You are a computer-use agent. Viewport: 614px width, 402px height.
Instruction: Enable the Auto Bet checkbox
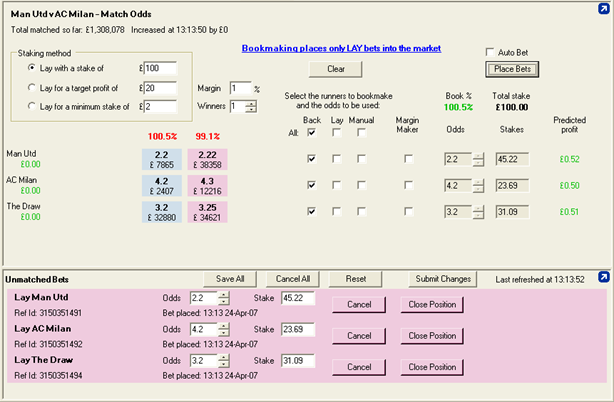click(489, 52)
